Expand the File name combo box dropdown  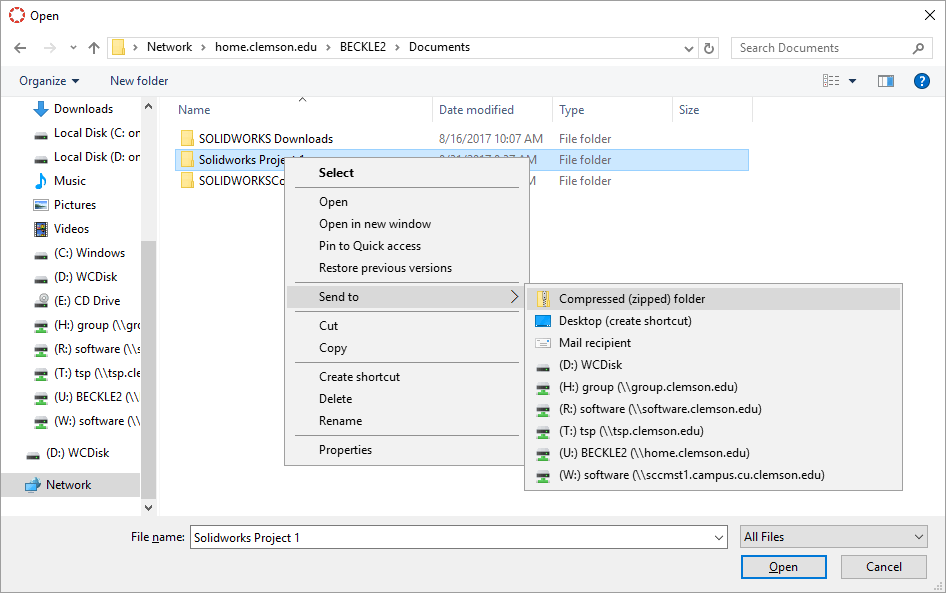point(719,538)
